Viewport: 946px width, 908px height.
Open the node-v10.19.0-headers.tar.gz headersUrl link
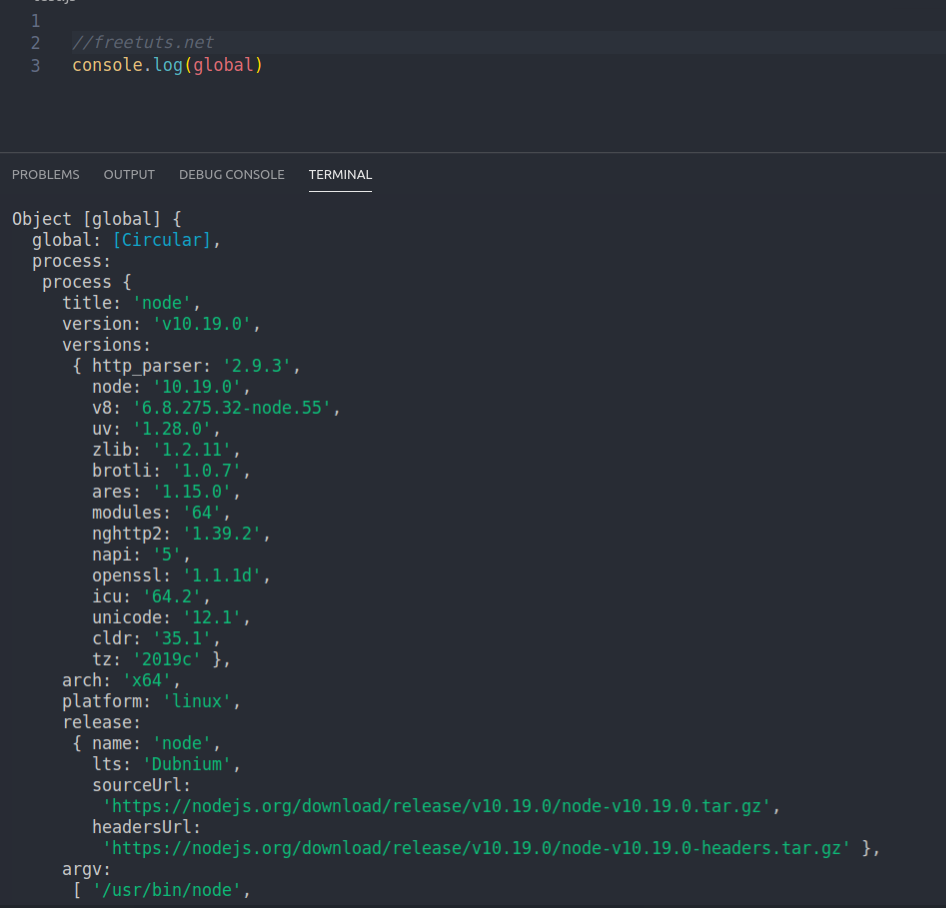[473, 848]
